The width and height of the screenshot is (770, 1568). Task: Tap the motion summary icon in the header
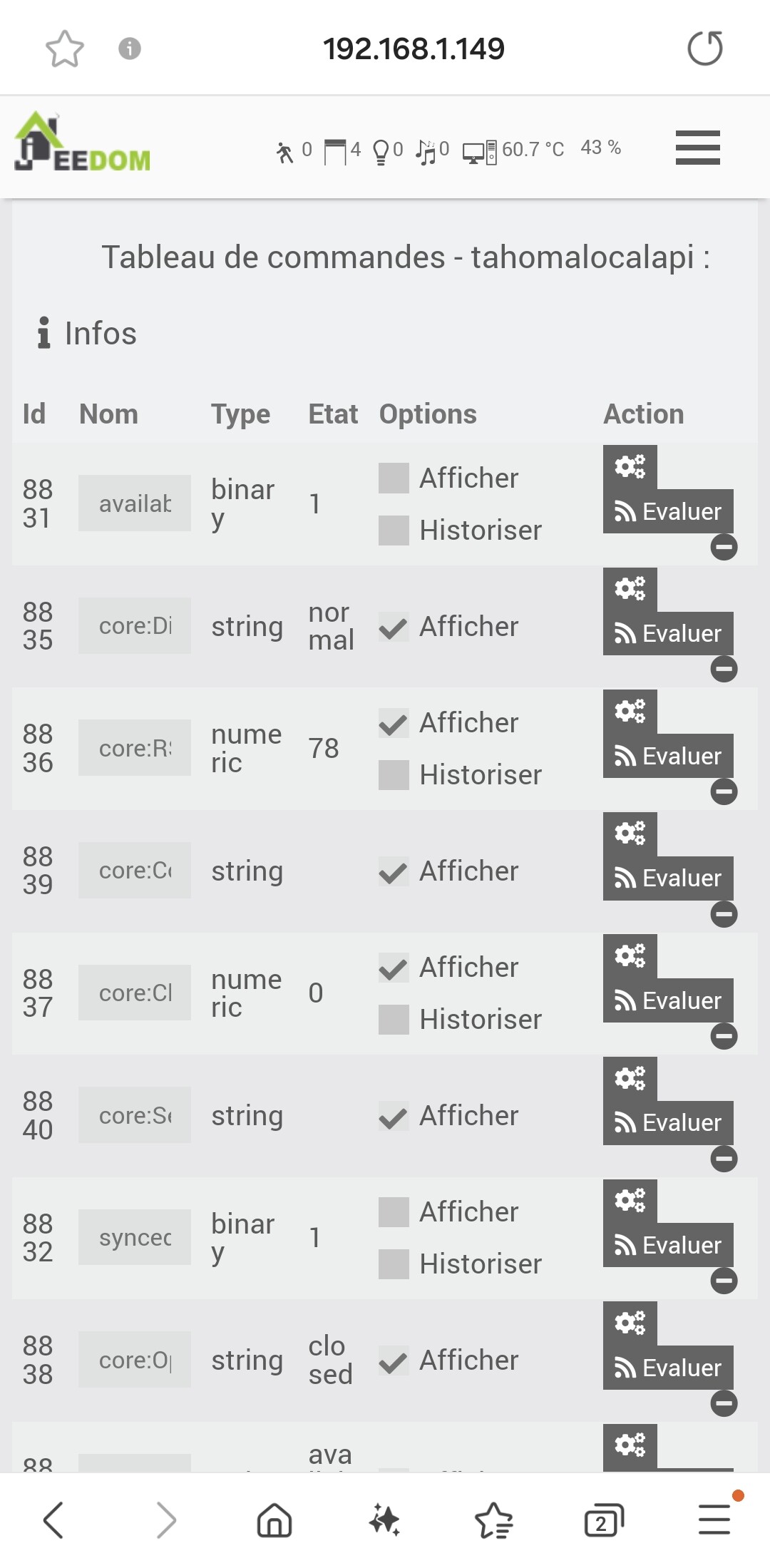(x=285, y=152)
